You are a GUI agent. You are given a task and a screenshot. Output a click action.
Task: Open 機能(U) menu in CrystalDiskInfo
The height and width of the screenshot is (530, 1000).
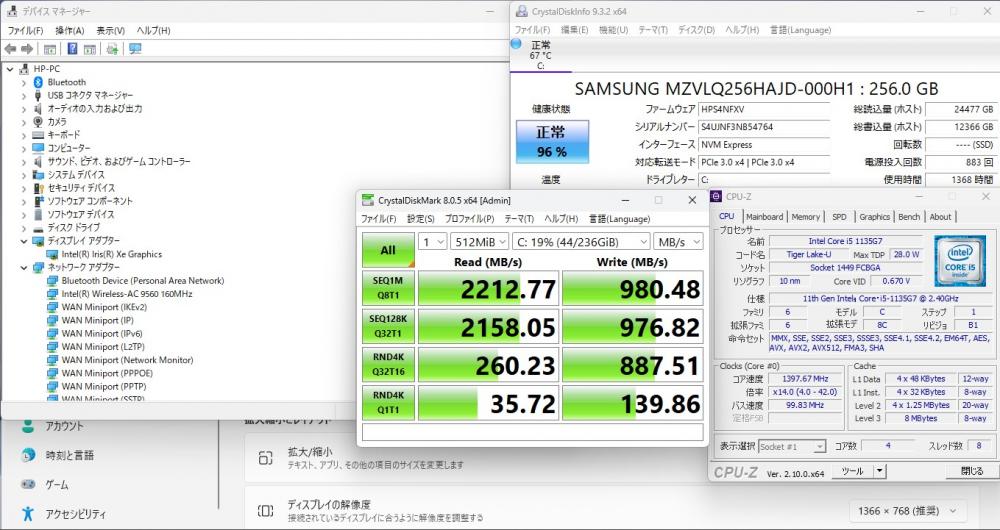[614, 30]
